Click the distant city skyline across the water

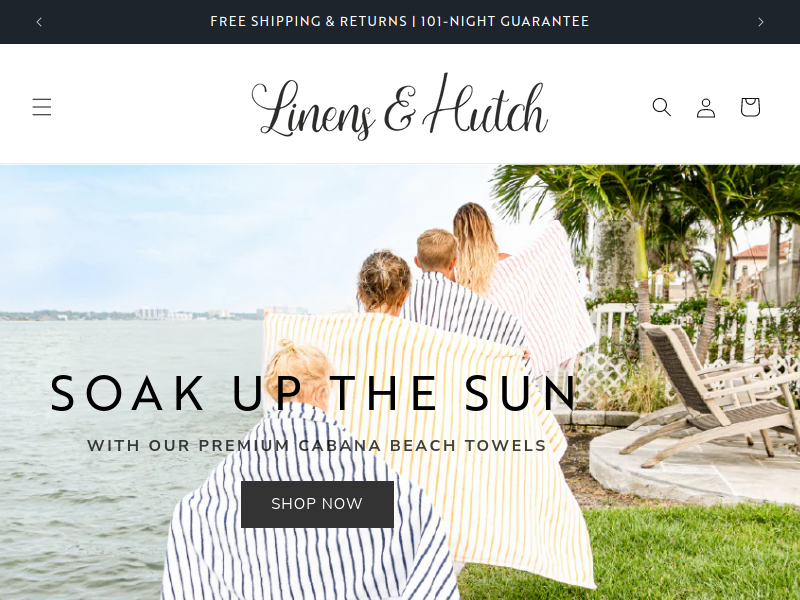coord(153,314)
